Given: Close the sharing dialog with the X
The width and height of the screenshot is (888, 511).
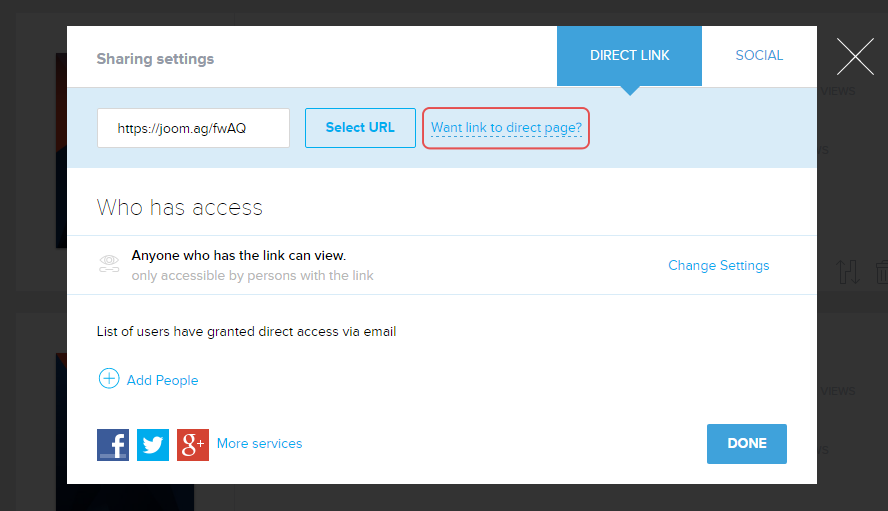Looking at the screenshot, I should pyautogui.click(x=855, y=56).
